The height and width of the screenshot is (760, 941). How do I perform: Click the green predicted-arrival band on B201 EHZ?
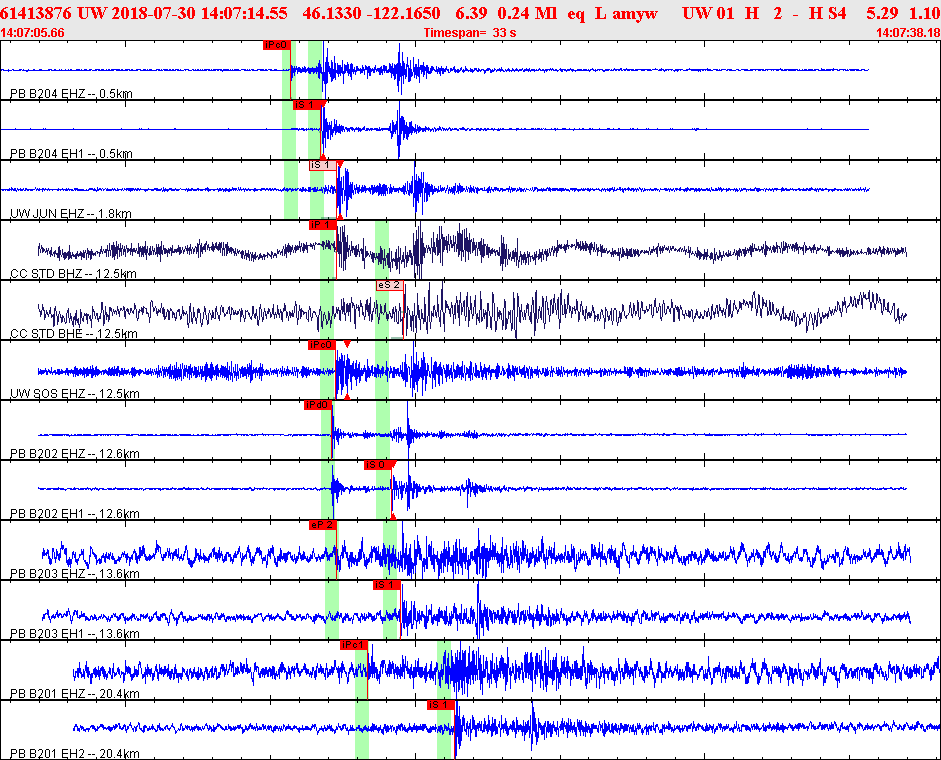[361, 700]
